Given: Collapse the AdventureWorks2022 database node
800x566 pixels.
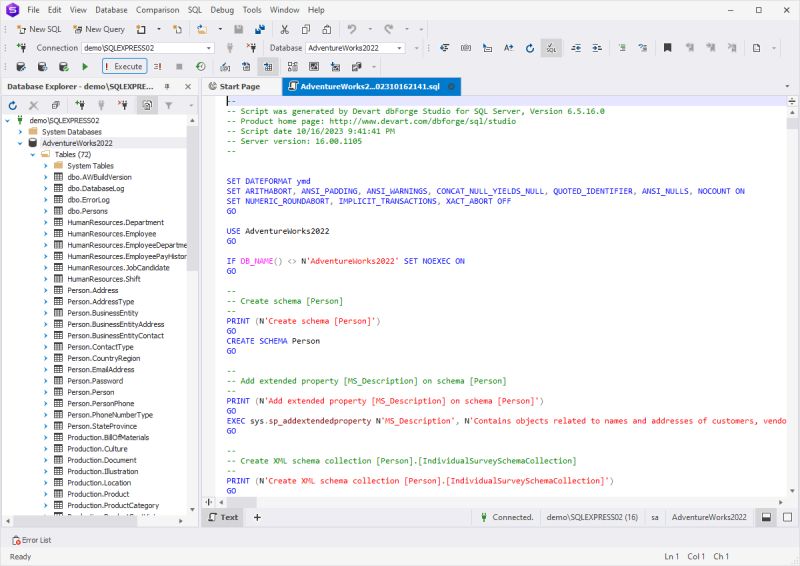Looking at the screenshot, I should pos(20,143).
